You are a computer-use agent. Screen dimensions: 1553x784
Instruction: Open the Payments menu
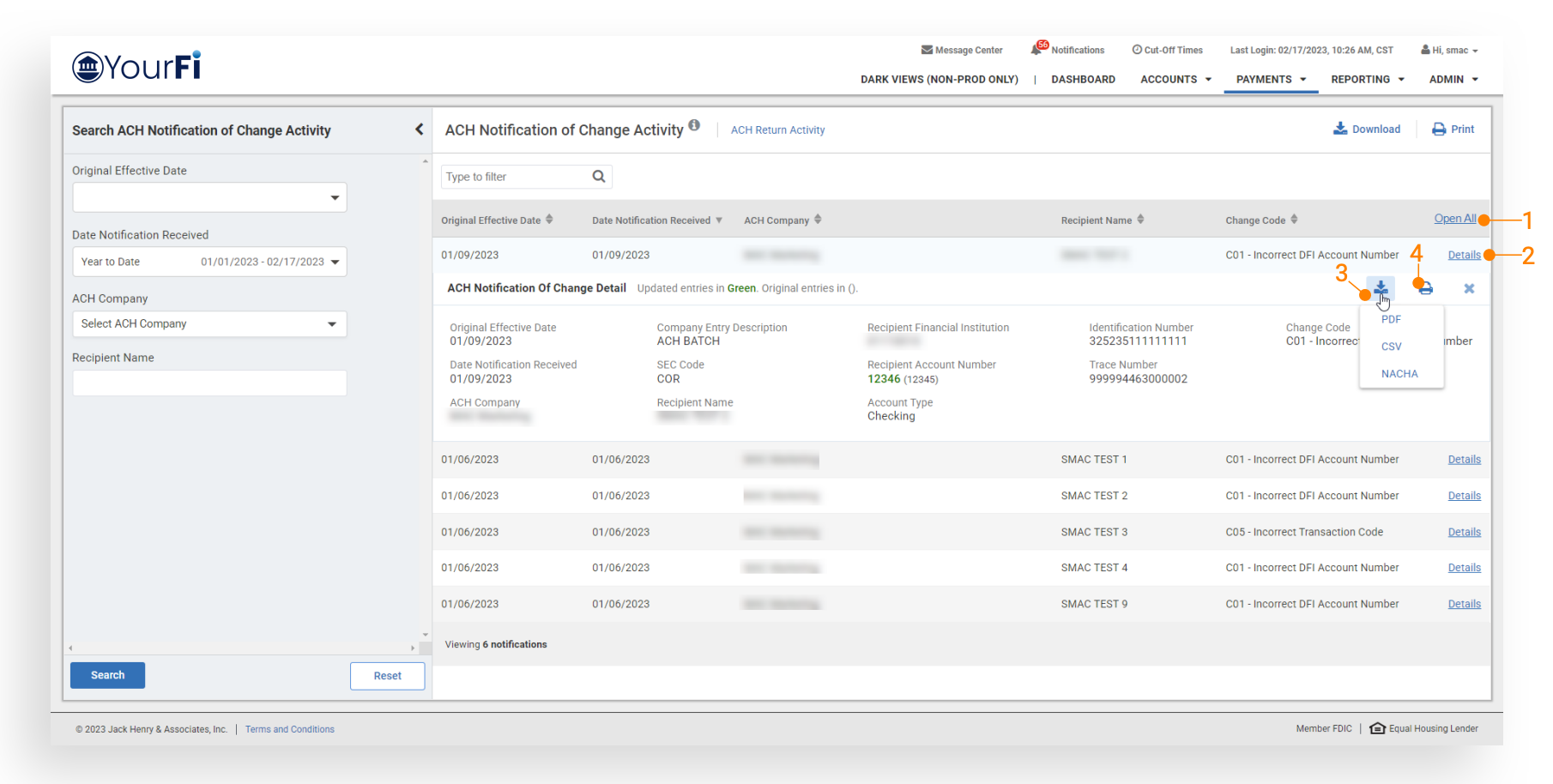pos(1271,80)
